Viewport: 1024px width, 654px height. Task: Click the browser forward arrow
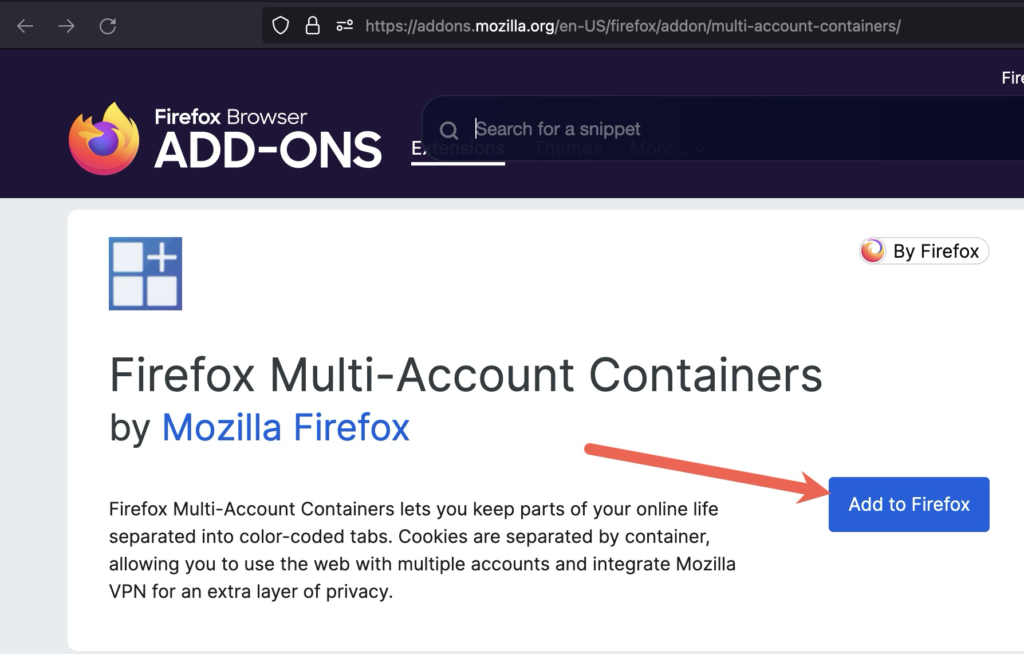pos(67,26)
